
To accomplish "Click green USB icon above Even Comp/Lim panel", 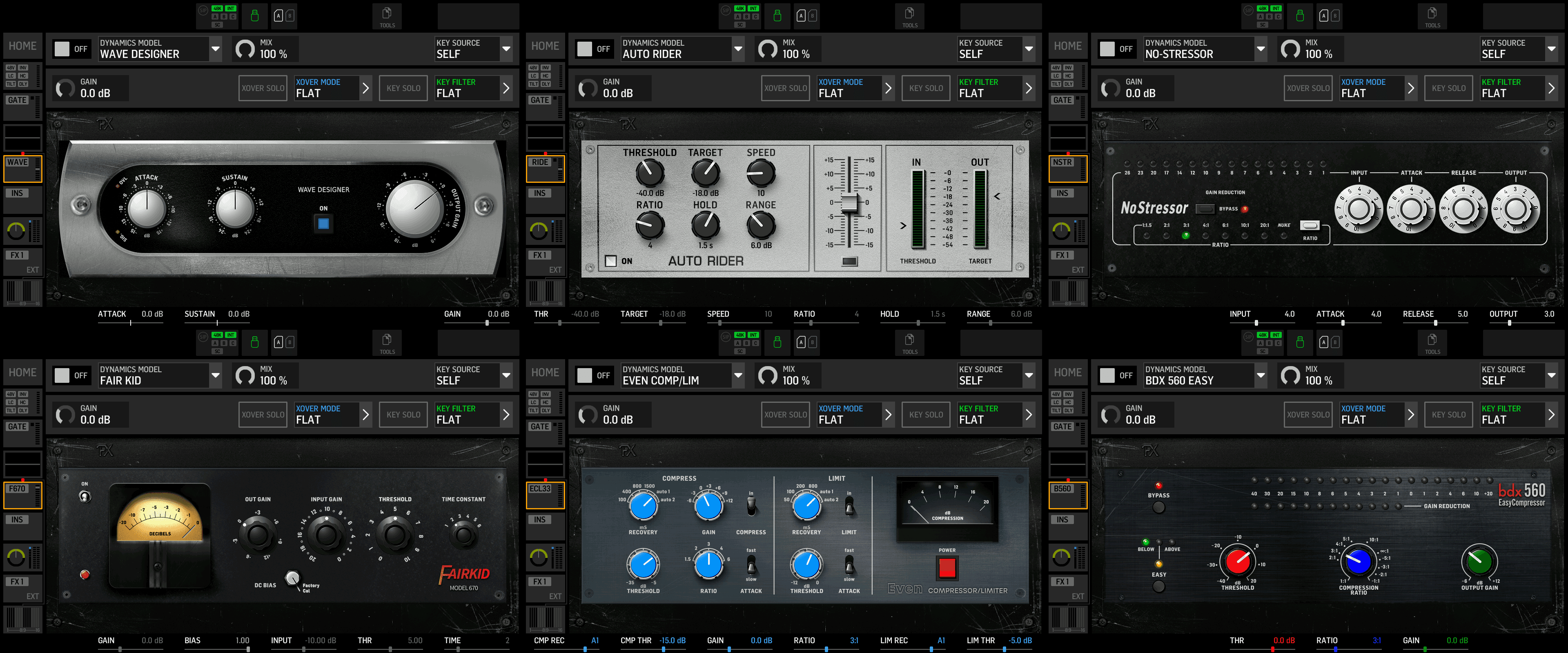I will pyautogui.click(x=777, y=342).
